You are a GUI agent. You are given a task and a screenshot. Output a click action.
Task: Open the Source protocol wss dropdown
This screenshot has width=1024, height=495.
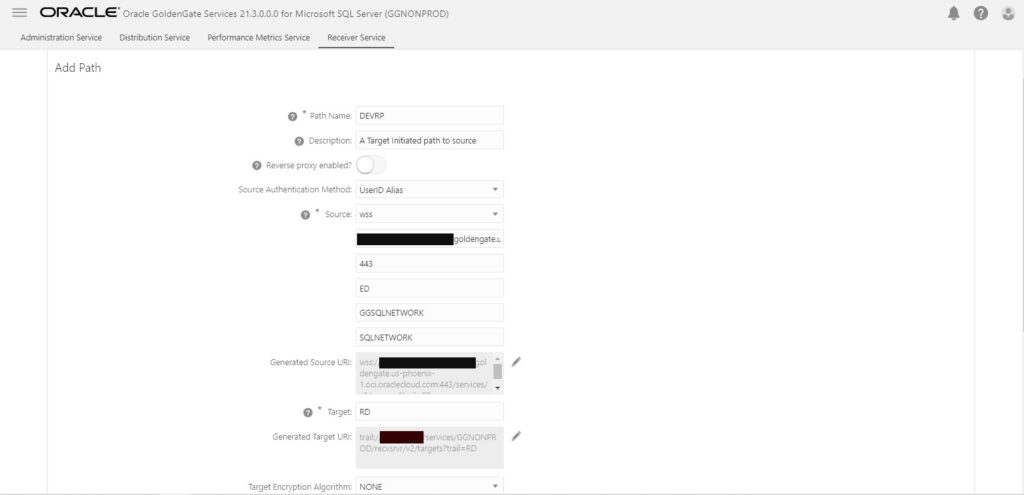pos(430,214)
